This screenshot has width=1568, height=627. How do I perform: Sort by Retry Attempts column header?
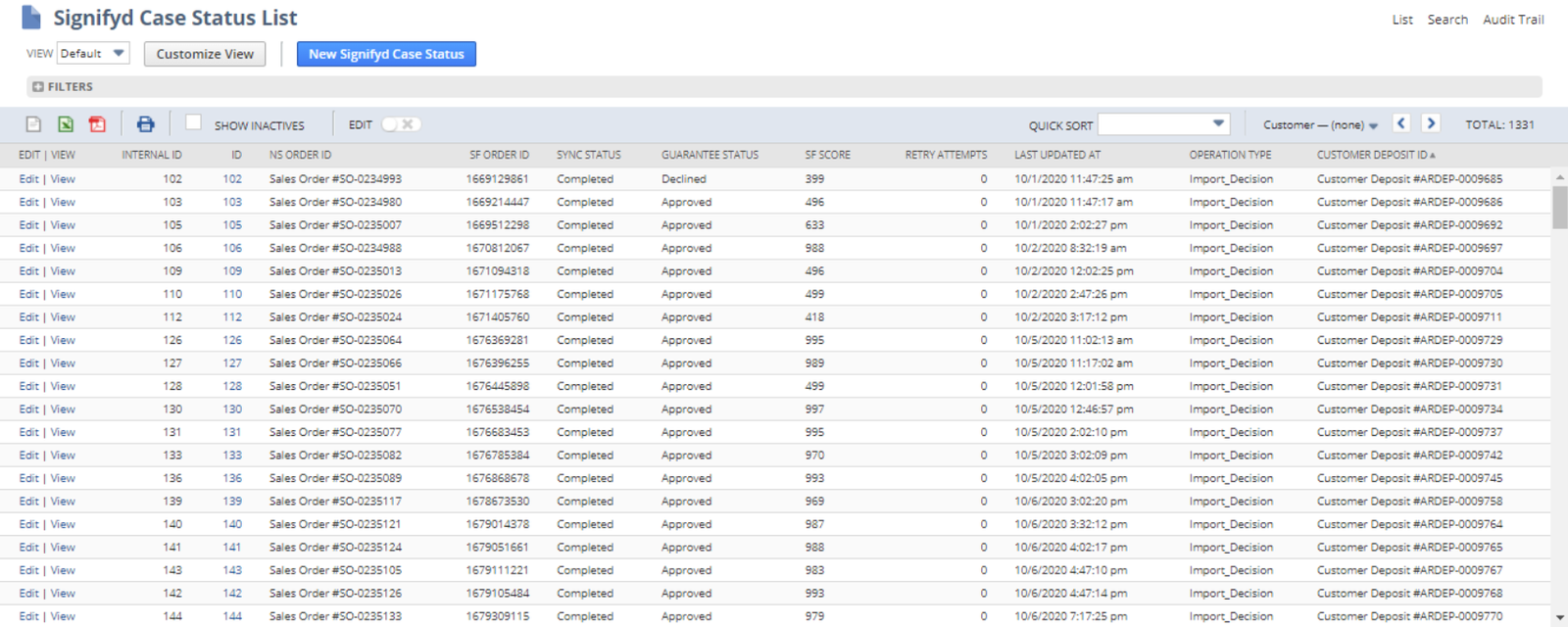[x=946, y=155]
